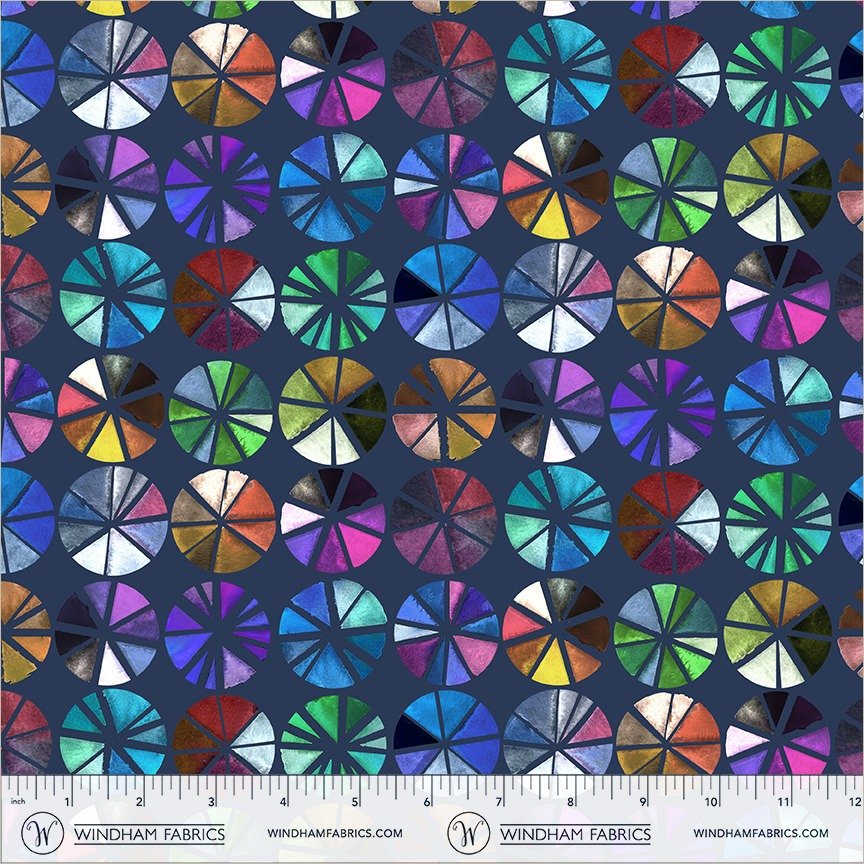The image size is (864, 864).
Task: Click the number 3 ruler marking
Action: click(212, 802)
